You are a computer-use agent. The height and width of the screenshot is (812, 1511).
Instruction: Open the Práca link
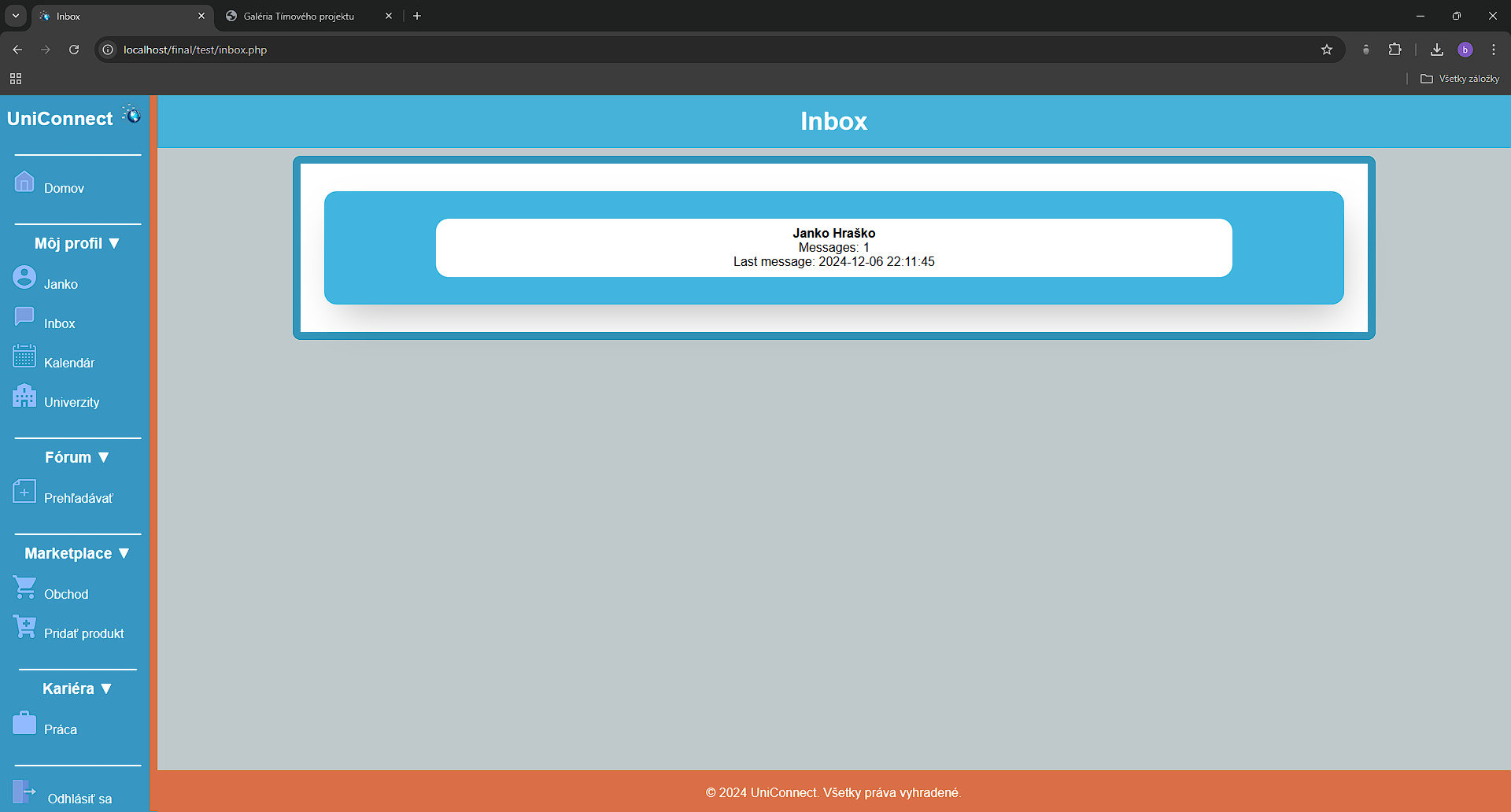tap(61, 729)
